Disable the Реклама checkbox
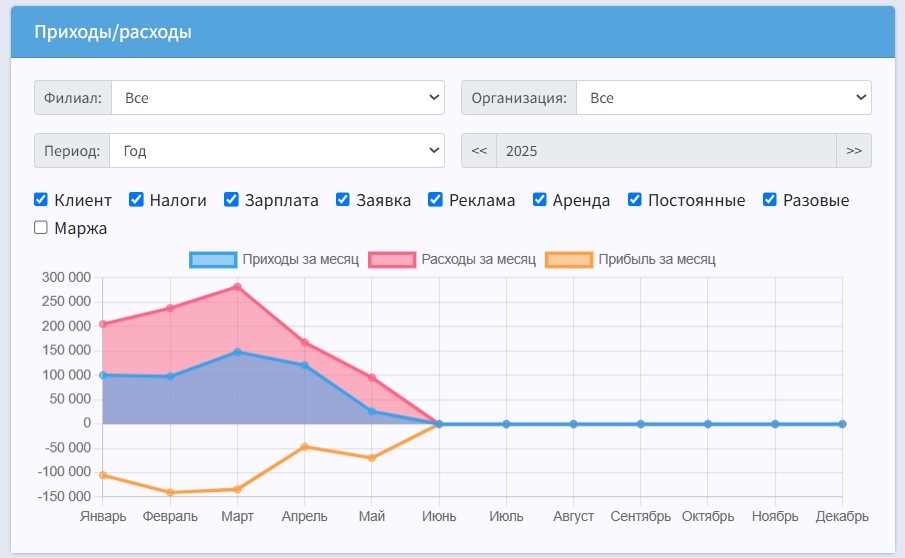The image size is (905, 558). click(435, 200)
